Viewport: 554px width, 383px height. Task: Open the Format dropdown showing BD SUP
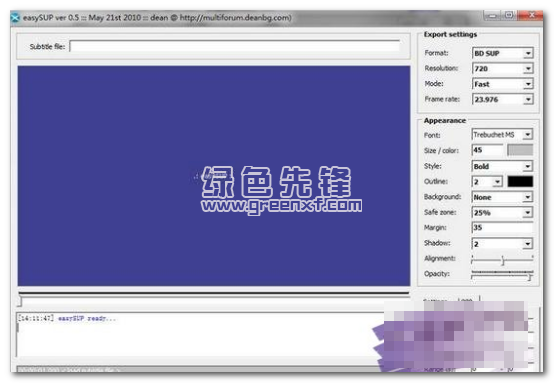pyautogui.click(x=502, y=53)
